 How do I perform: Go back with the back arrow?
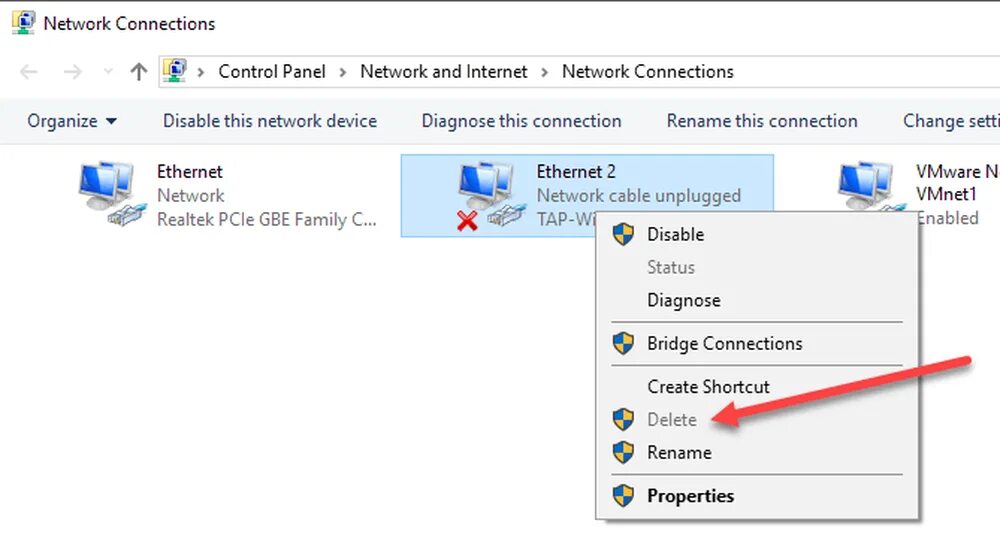pyautogui.click(x=29, y=72)
